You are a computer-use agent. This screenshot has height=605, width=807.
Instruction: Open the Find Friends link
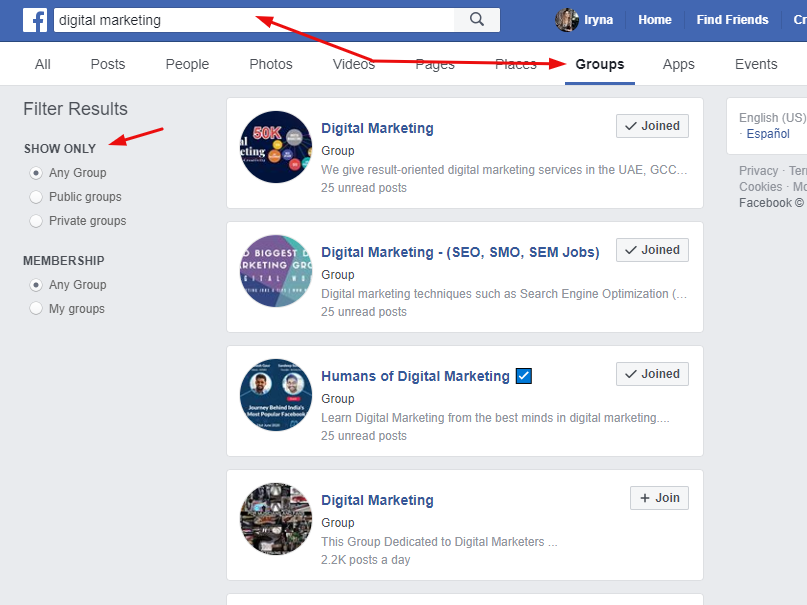tap(732, 20)
